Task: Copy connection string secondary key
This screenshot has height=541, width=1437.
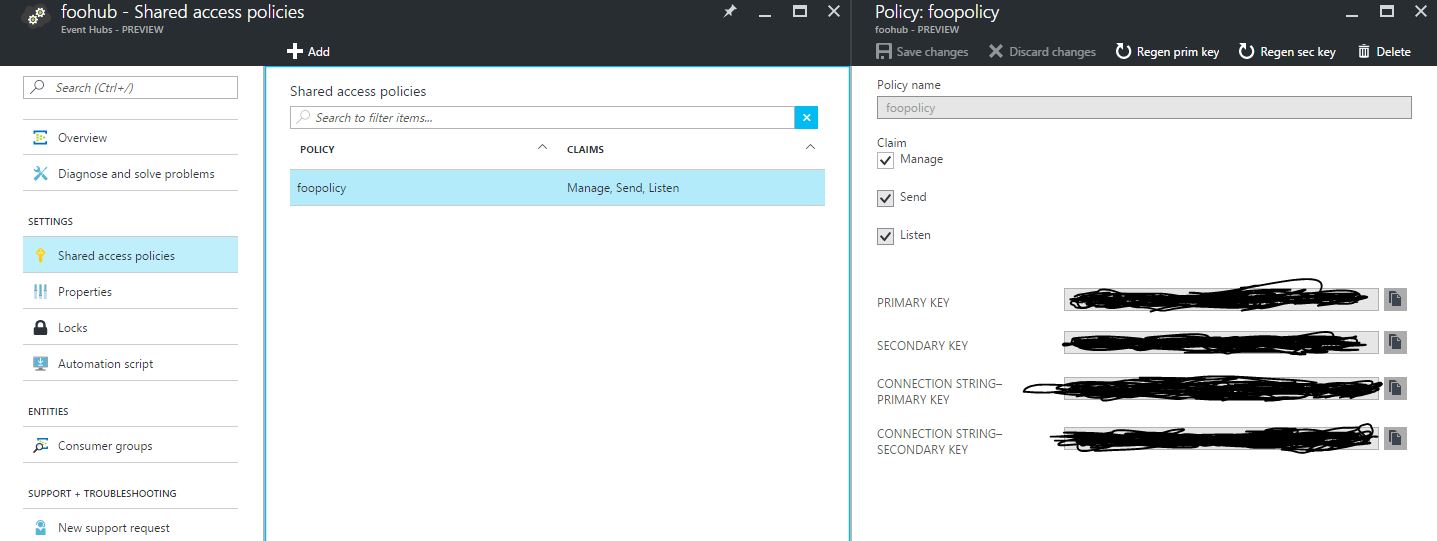Action: click(1395, 437)
